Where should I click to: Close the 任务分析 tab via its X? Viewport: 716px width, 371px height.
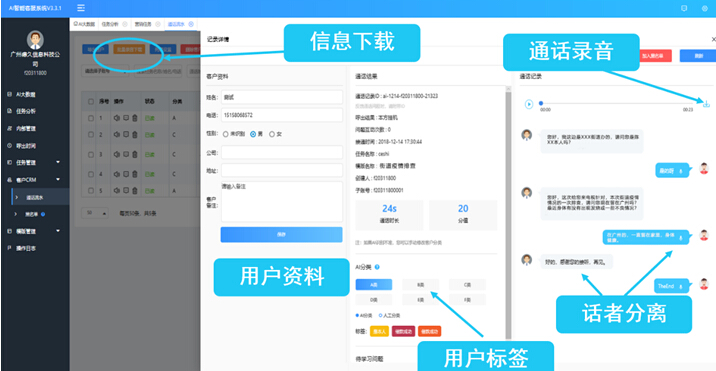click(x=125, y=24)
